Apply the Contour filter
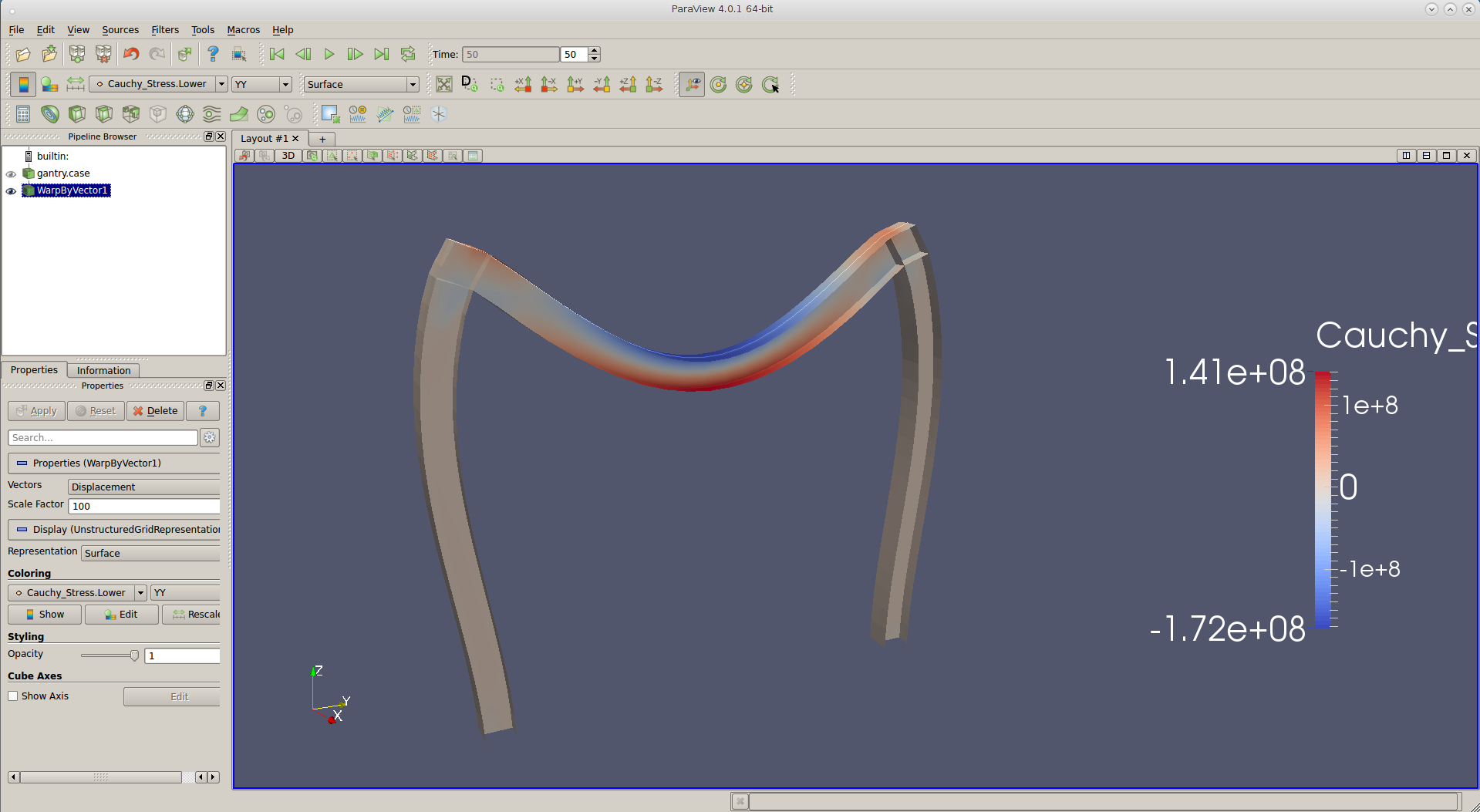Image resolution: width=1480 pixels, height=812 pixels. coord(50,113)
